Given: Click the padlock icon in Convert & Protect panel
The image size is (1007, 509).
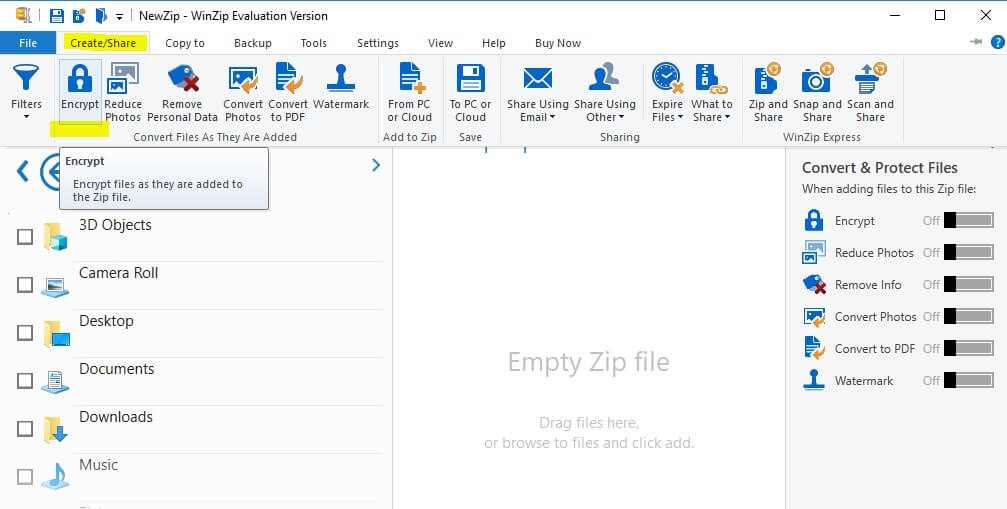Looking at the screenshot, I should (x=814, y=220).
